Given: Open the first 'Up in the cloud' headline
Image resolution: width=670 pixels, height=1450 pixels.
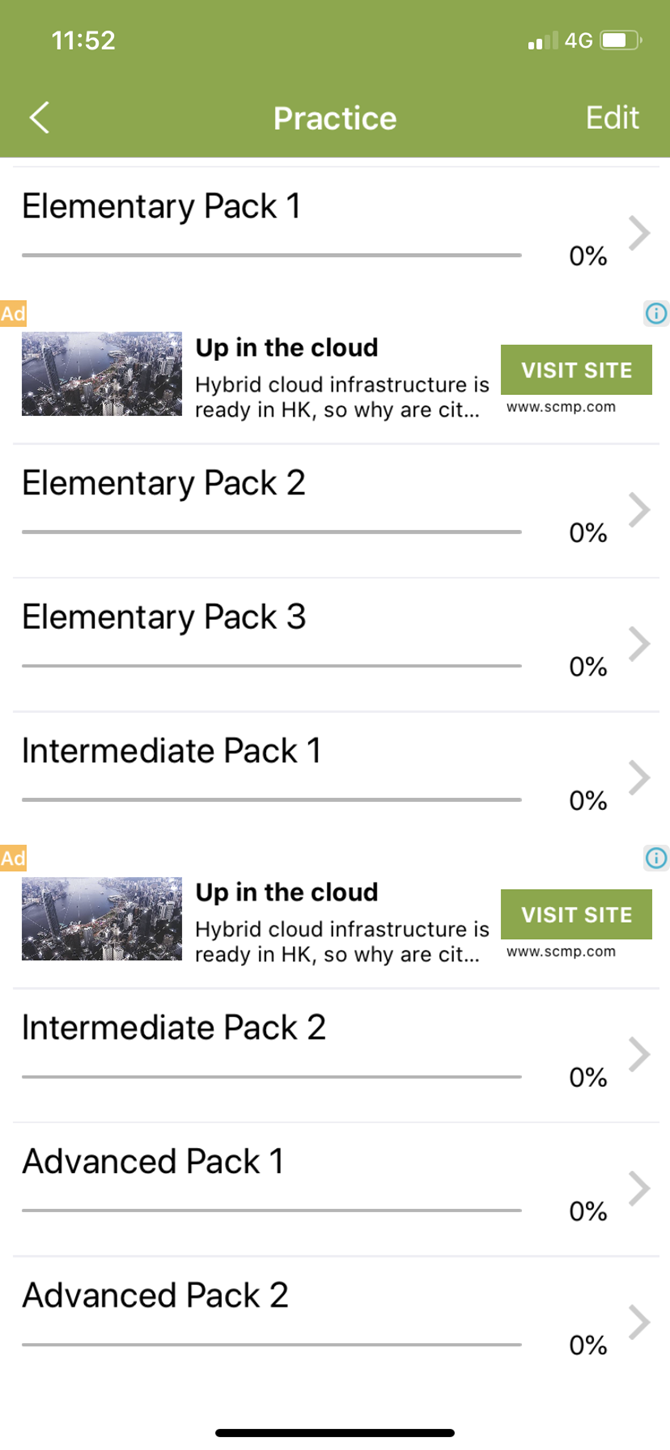Looking at the screenshot, I should [287, 348].
